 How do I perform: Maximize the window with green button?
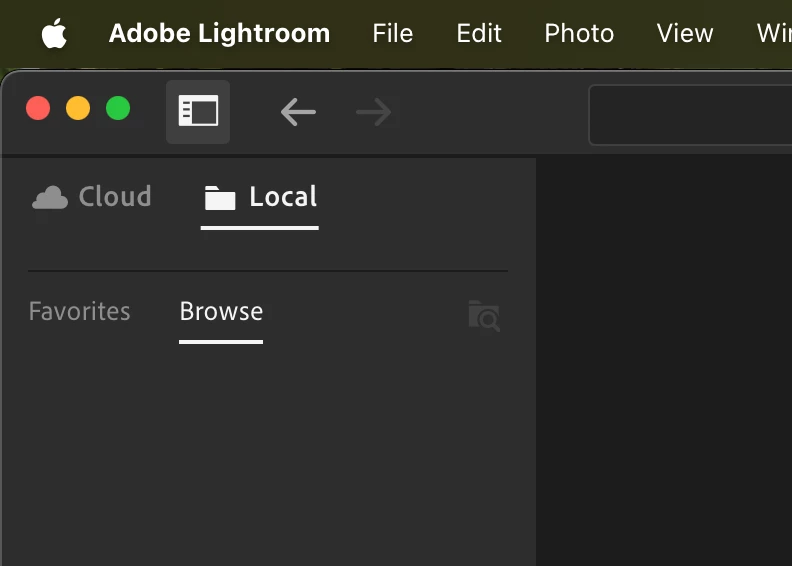click(118, 108)
